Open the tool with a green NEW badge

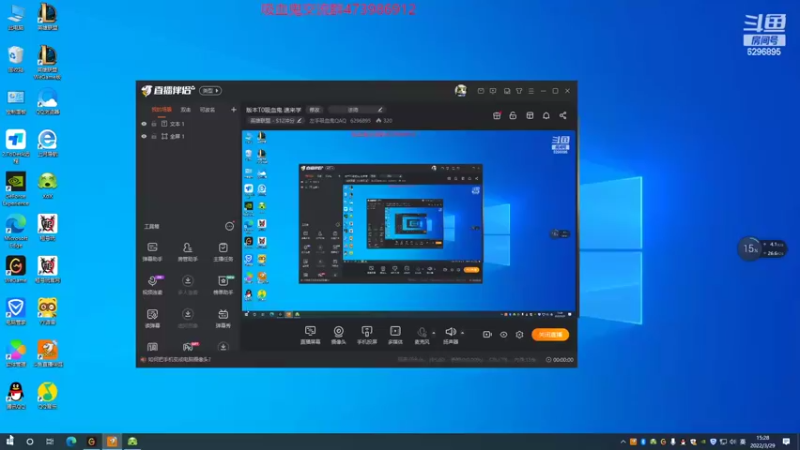[x=223, y=285]
